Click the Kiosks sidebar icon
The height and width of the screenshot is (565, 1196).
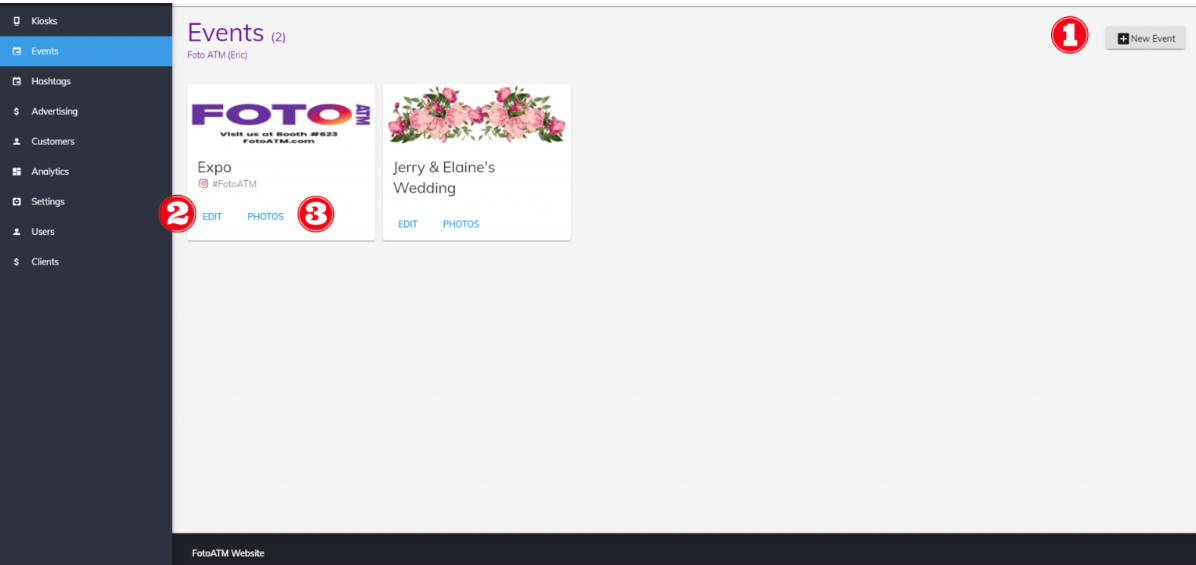point(17,21)
